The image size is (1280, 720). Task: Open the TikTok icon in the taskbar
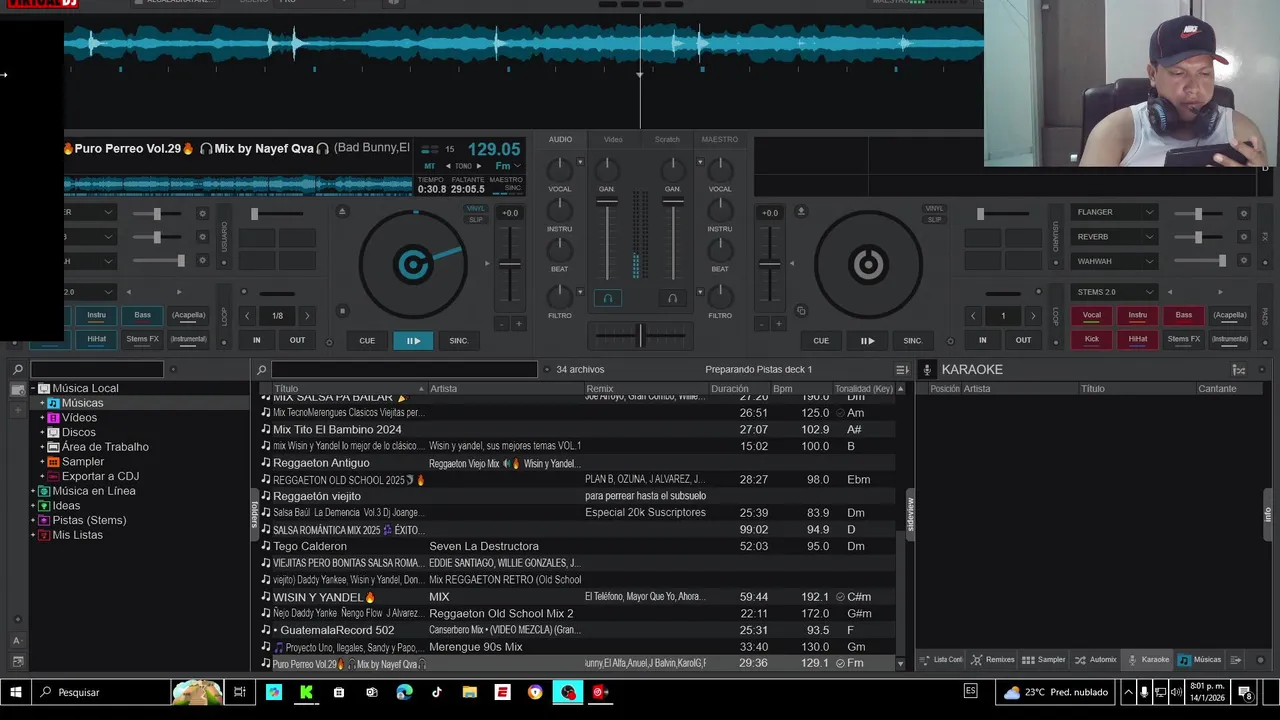point(437,692)
